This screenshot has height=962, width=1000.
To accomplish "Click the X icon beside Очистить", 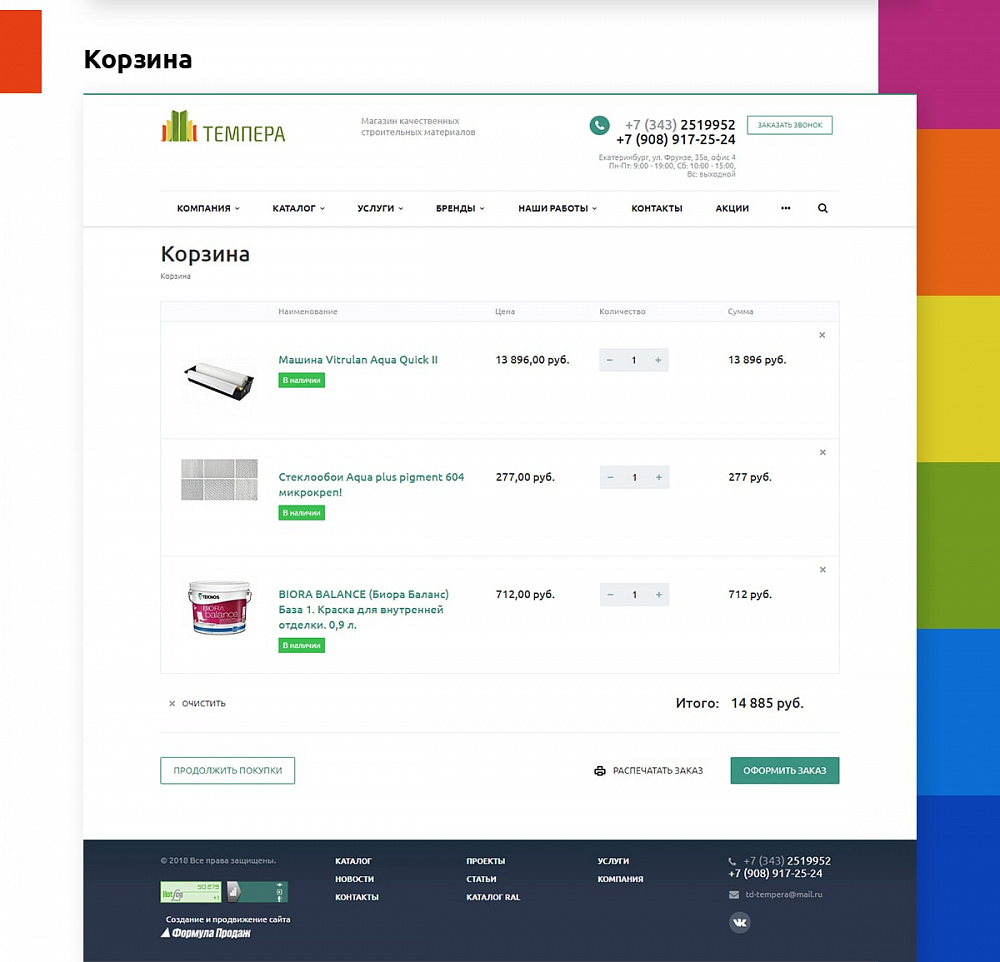I will point(172,704).
